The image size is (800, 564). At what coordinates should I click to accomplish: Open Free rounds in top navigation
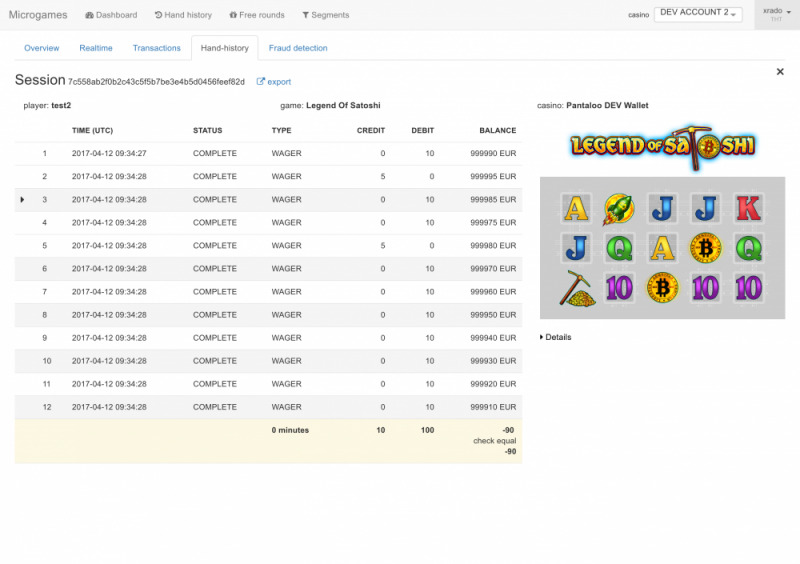pyautogui.click(x=257, y=15)
